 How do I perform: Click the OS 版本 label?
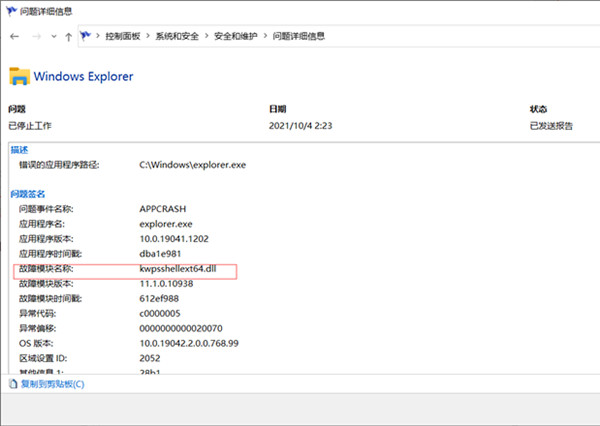point(36,343)
